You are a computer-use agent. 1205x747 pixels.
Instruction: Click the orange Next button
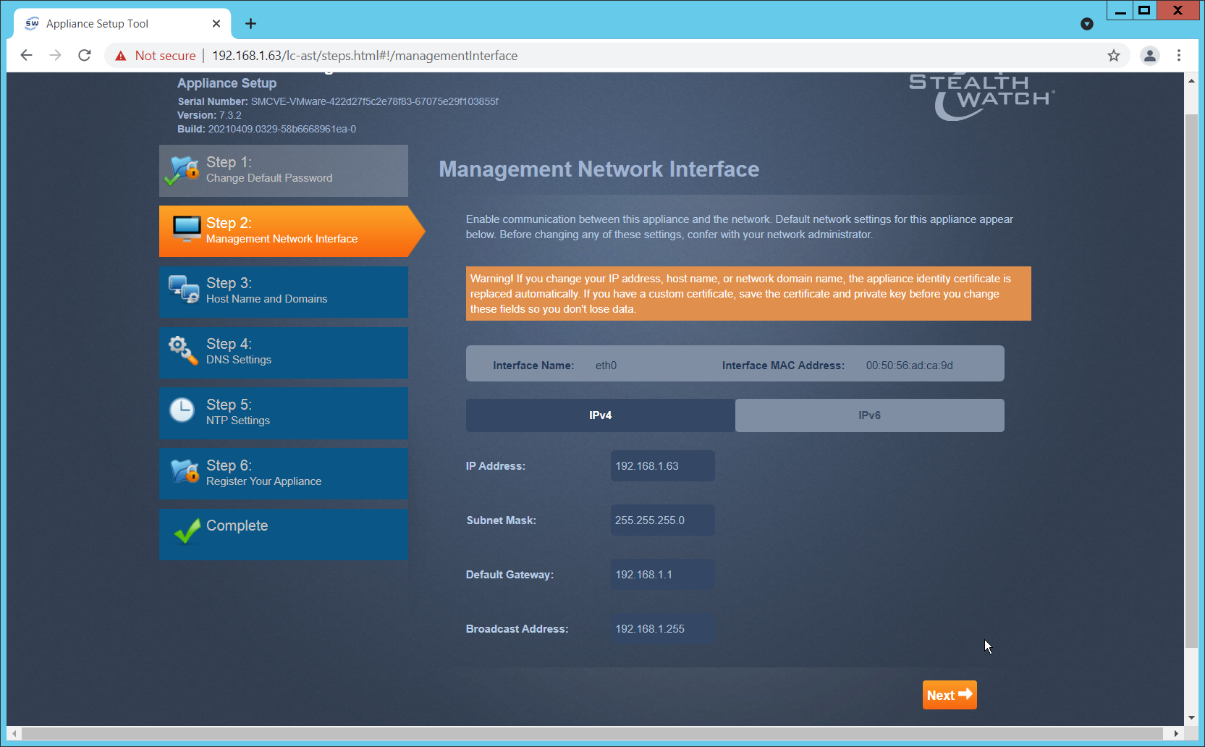pos(948,694)
